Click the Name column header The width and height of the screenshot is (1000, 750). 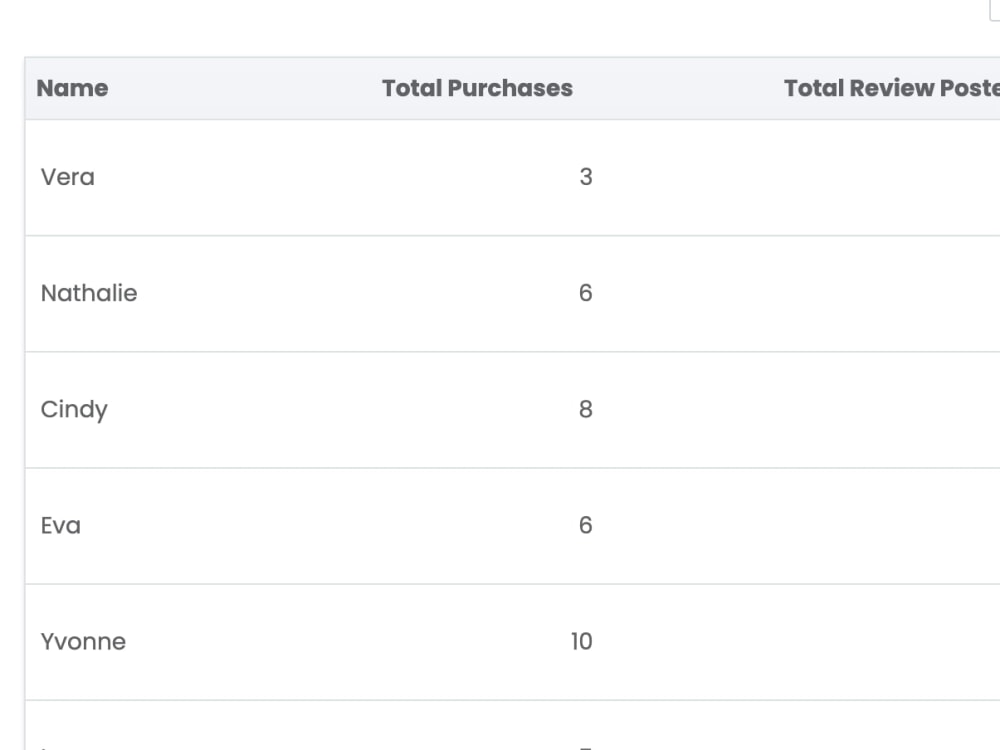click(71, 88)
